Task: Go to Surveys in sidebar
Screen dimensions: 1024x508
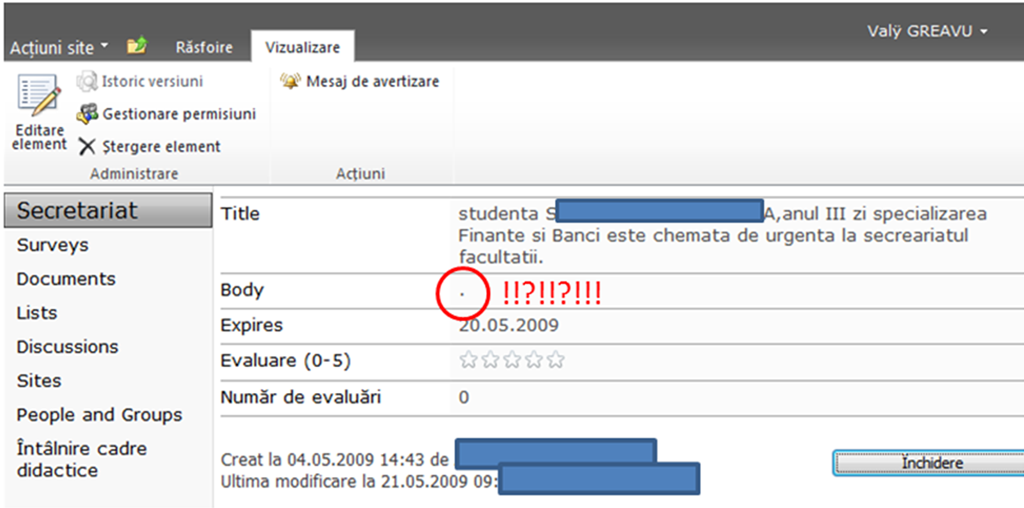Action: (x=52, y=245)
